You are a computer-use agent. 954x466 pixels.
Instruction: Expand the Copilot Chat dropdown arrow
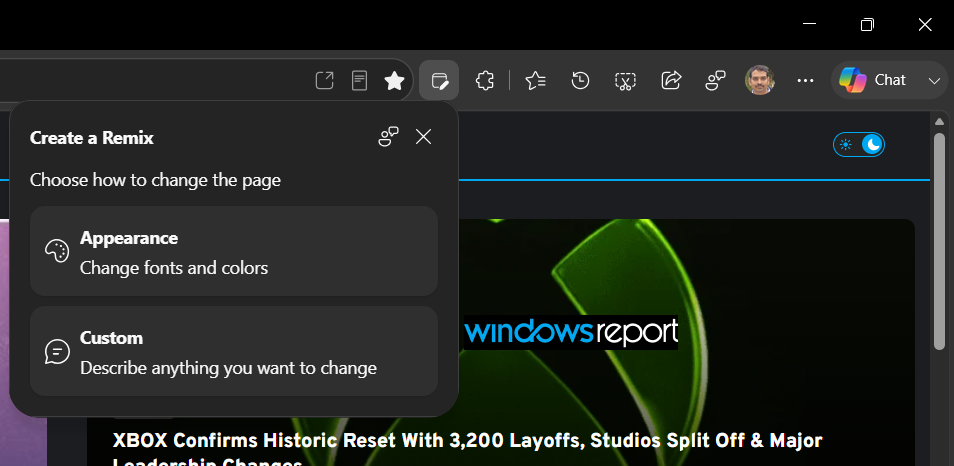click(935, 80)
